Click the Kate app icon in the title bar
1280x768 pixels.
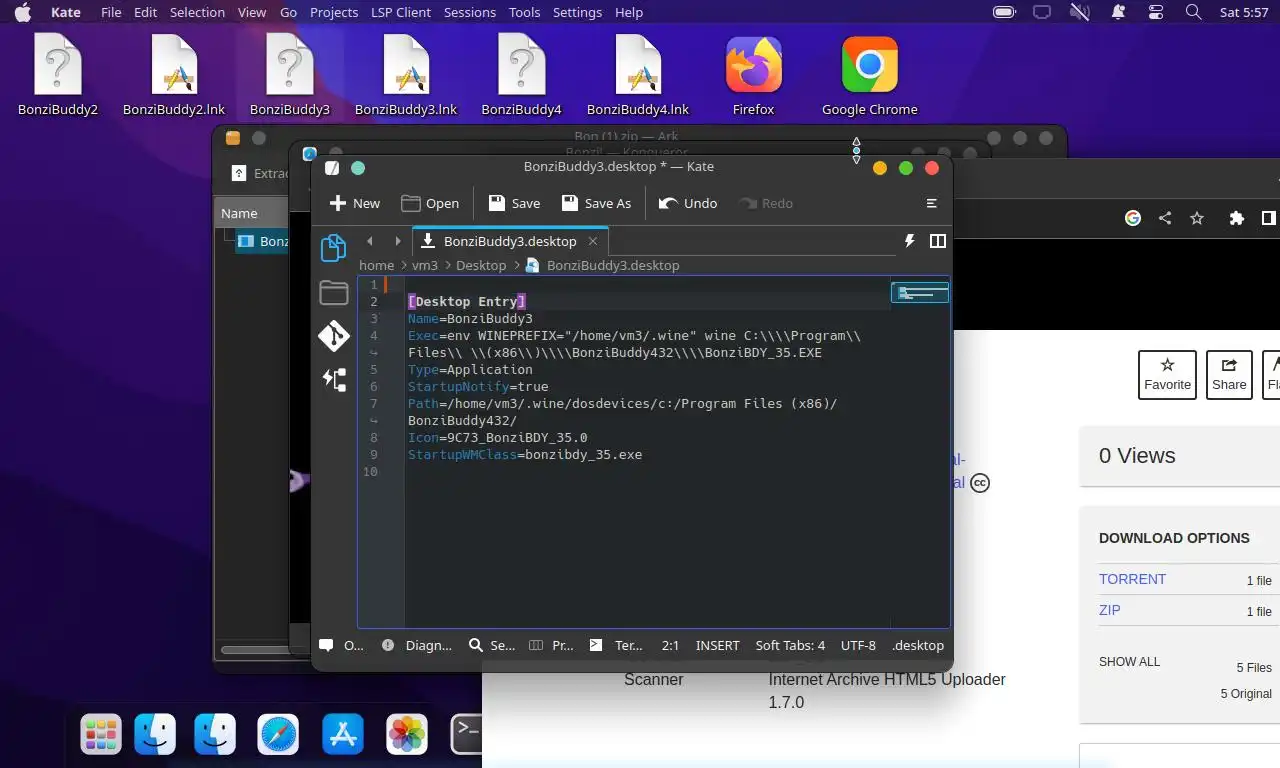tap(332, 168)
